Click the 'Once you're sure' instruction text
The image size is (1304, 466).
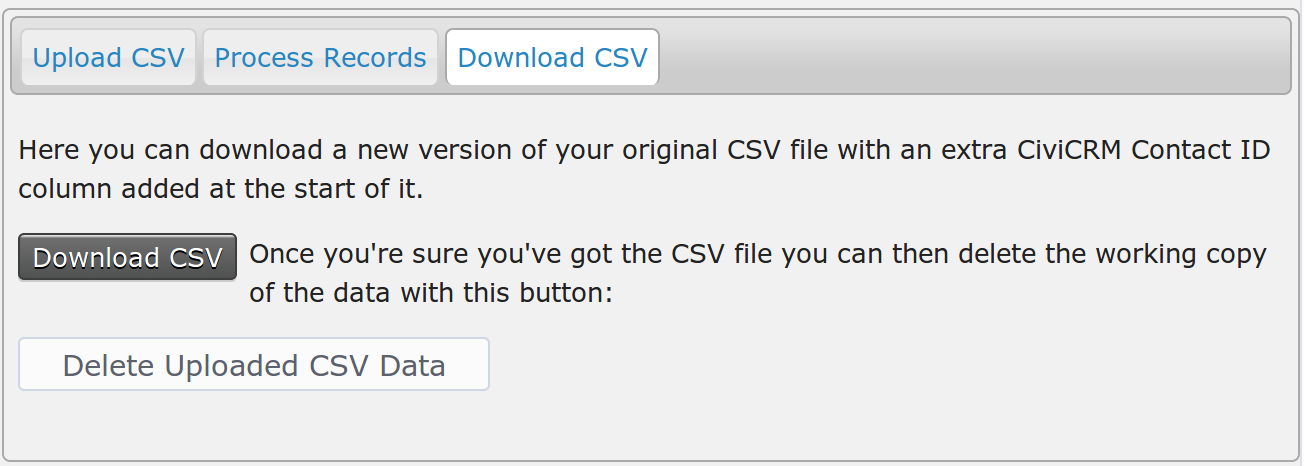[x=758, y=254]
